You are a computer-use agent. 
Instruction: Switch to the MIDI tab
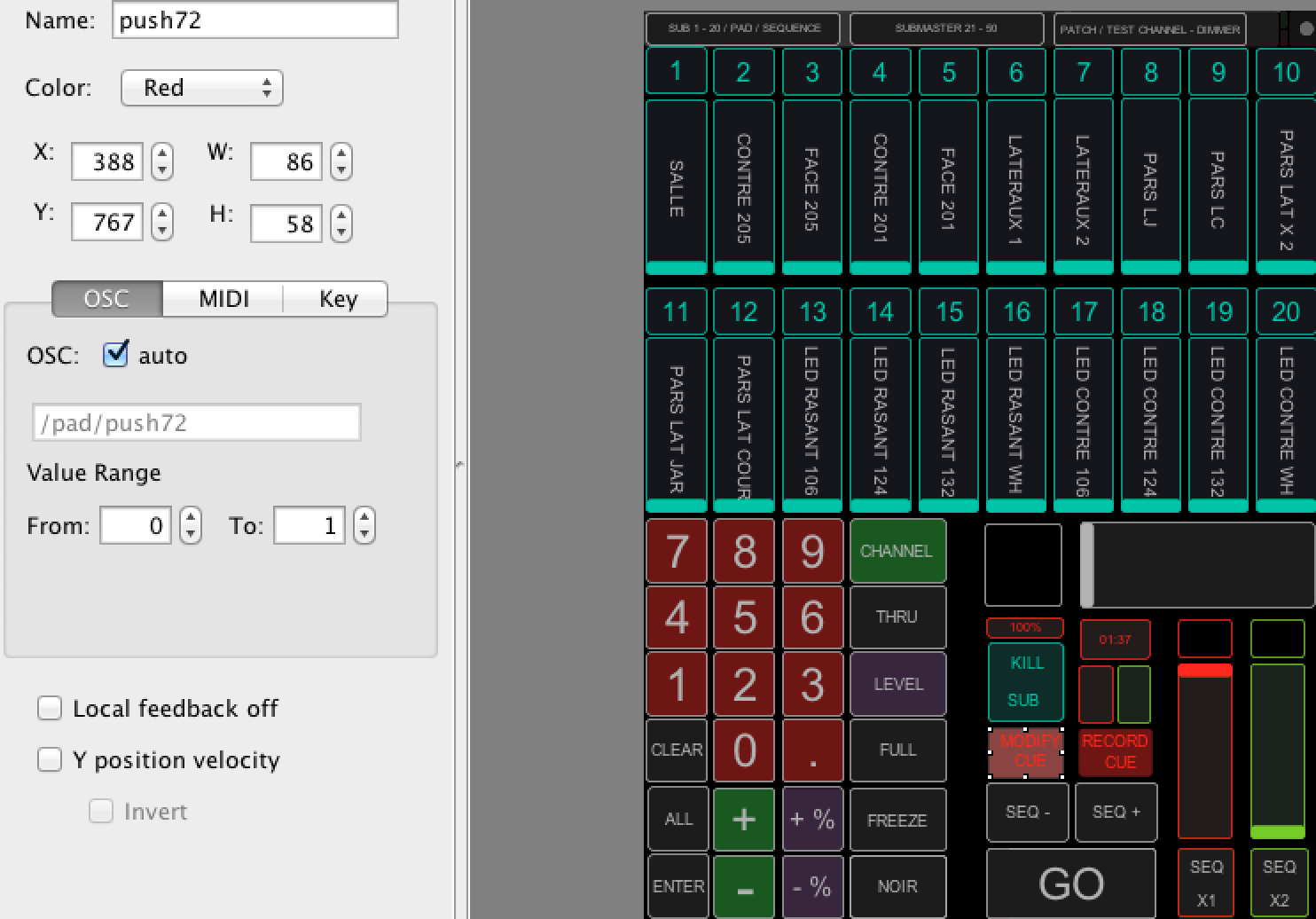click(x=223, y=299)
